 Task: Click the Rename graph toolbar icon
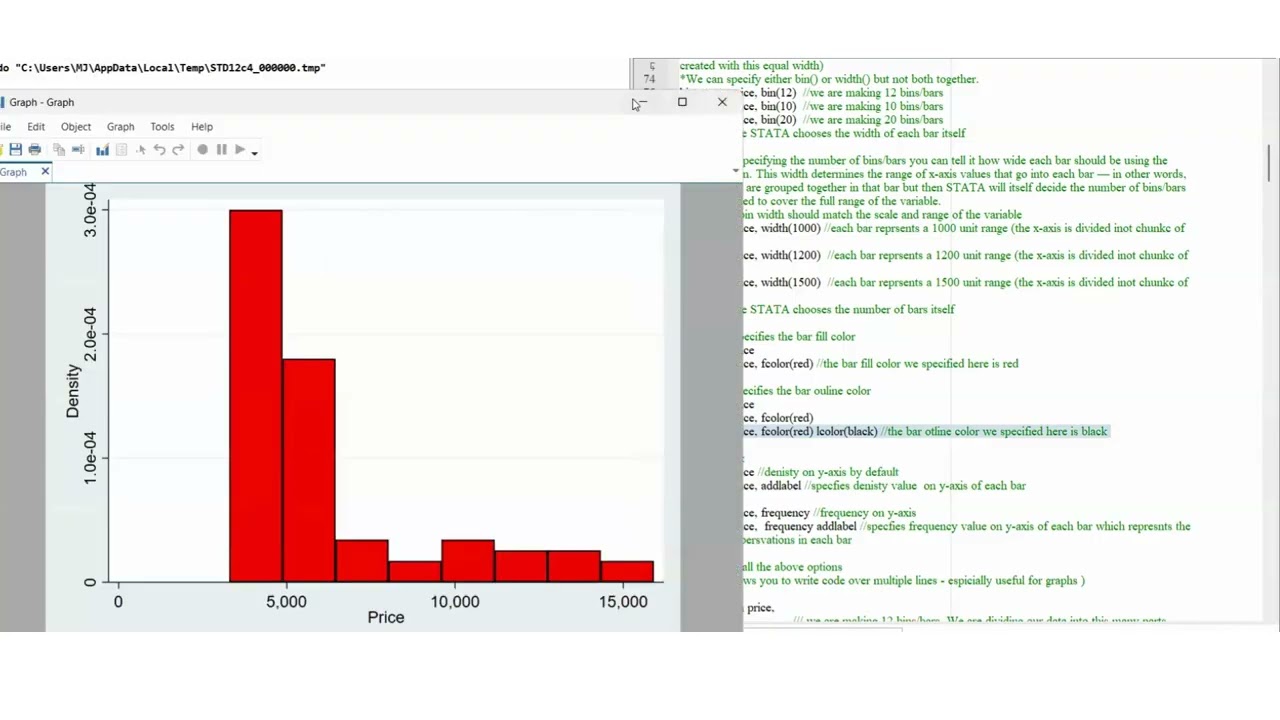tap(78, 150)
